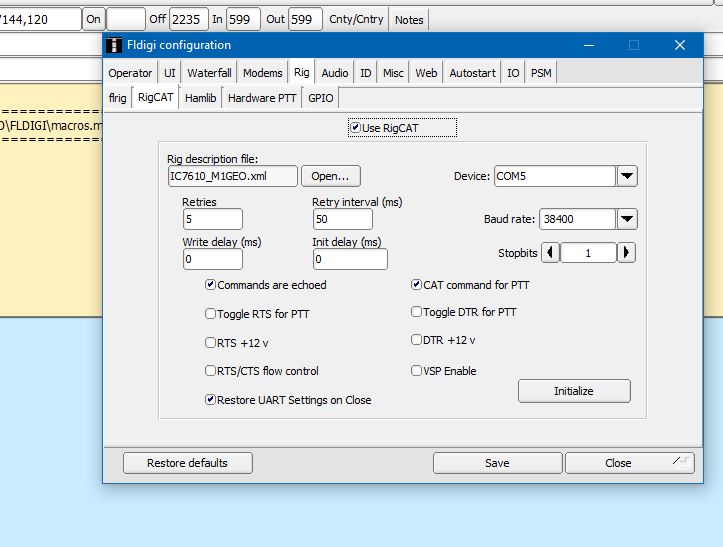The height and width of the screenshot is (547, 723).
Task: Increase Stopbits with the right arrow
Action: [x=626, y=253]
